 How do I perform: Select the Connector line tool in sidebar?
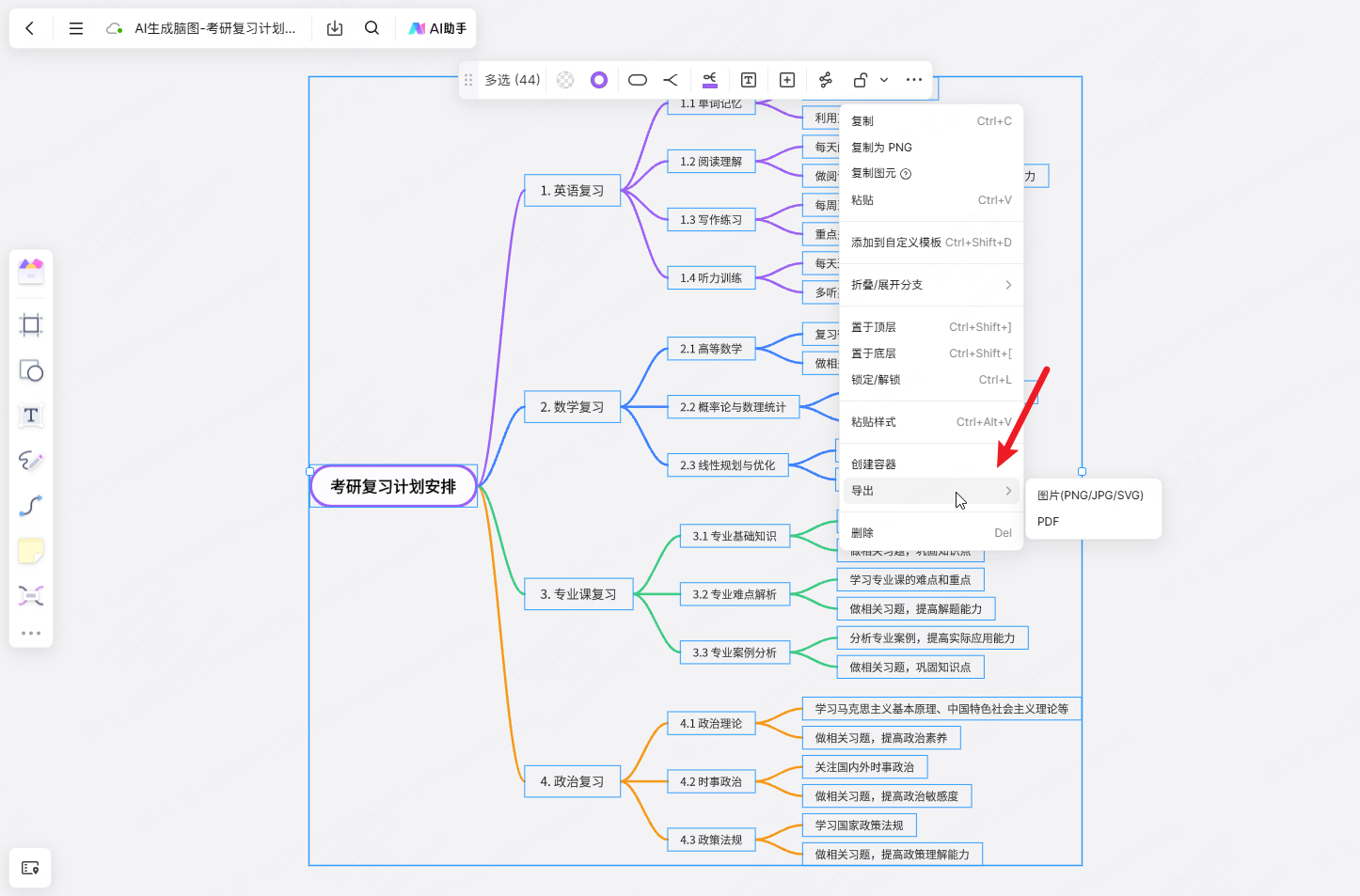point(31,506)
